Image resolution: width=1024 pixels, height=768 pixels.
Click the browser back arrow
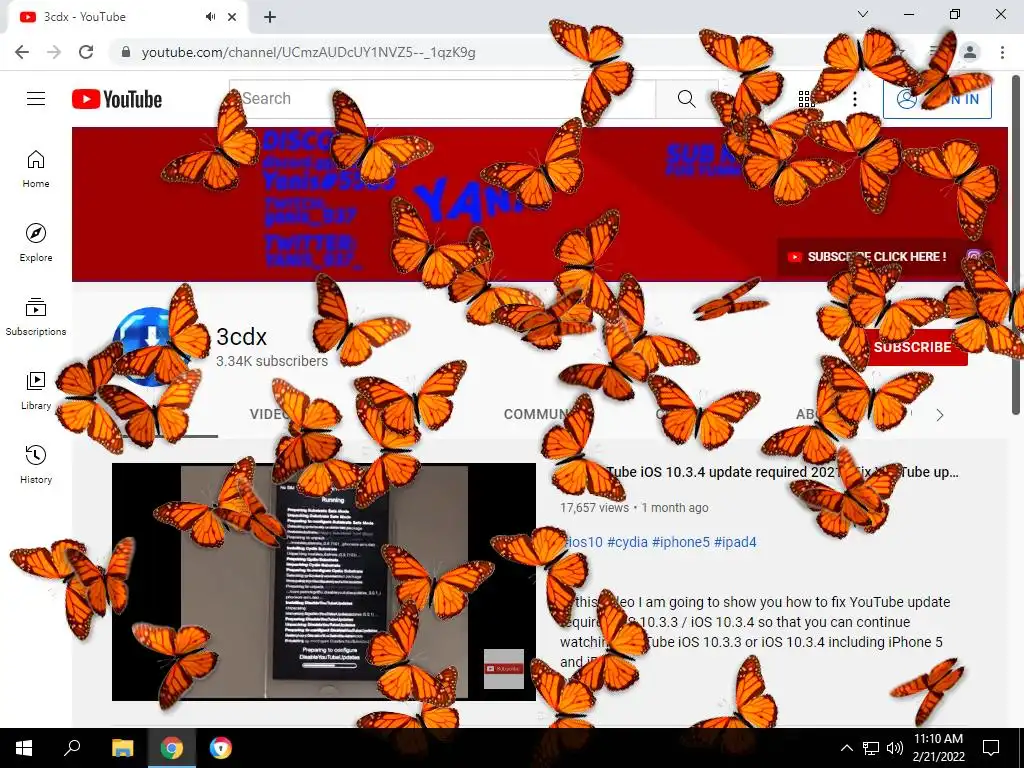pyautogui.click(x=22, y=52)
